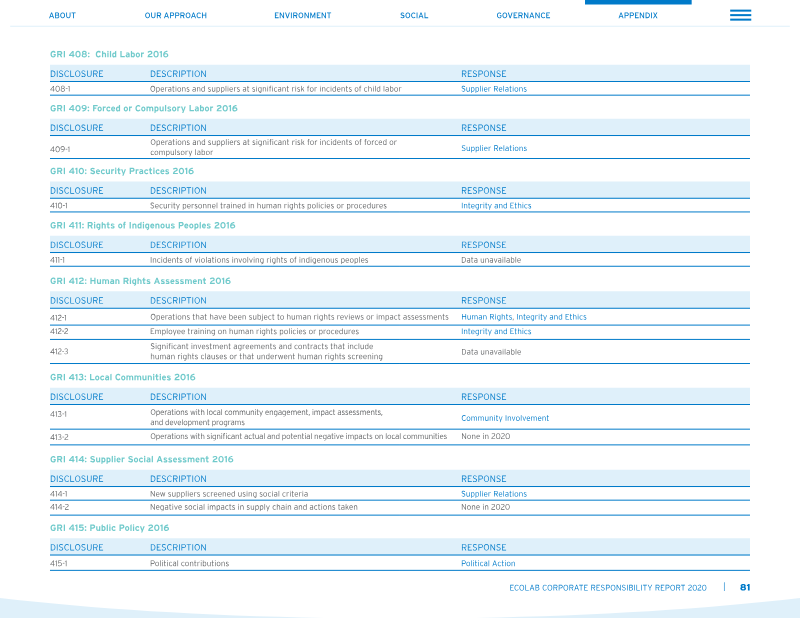Click the GRI 415 Public Policy heading

click(109, 528)
